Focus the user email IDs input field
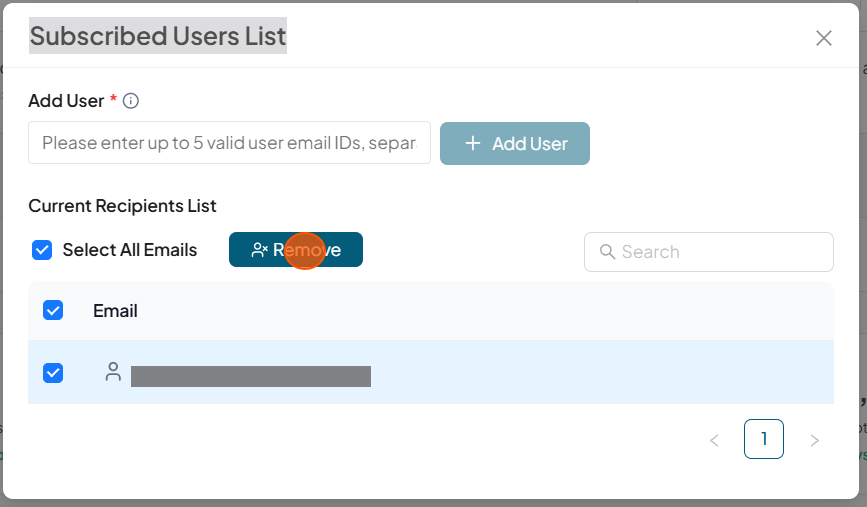This screenshot has height=507, width=867. click(229, 143)
